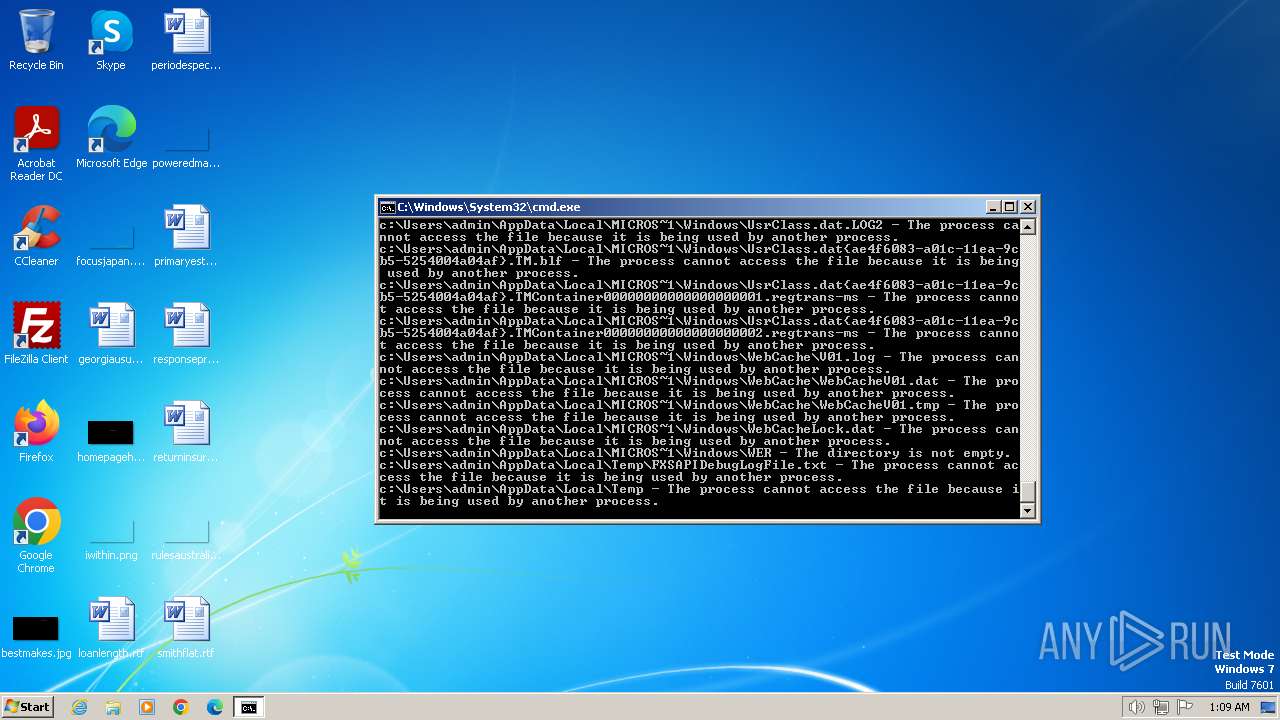Launch Microsoft Edge desktop shortcut
The height and width of the screenshot is (720, 1280).
[111, 138]
